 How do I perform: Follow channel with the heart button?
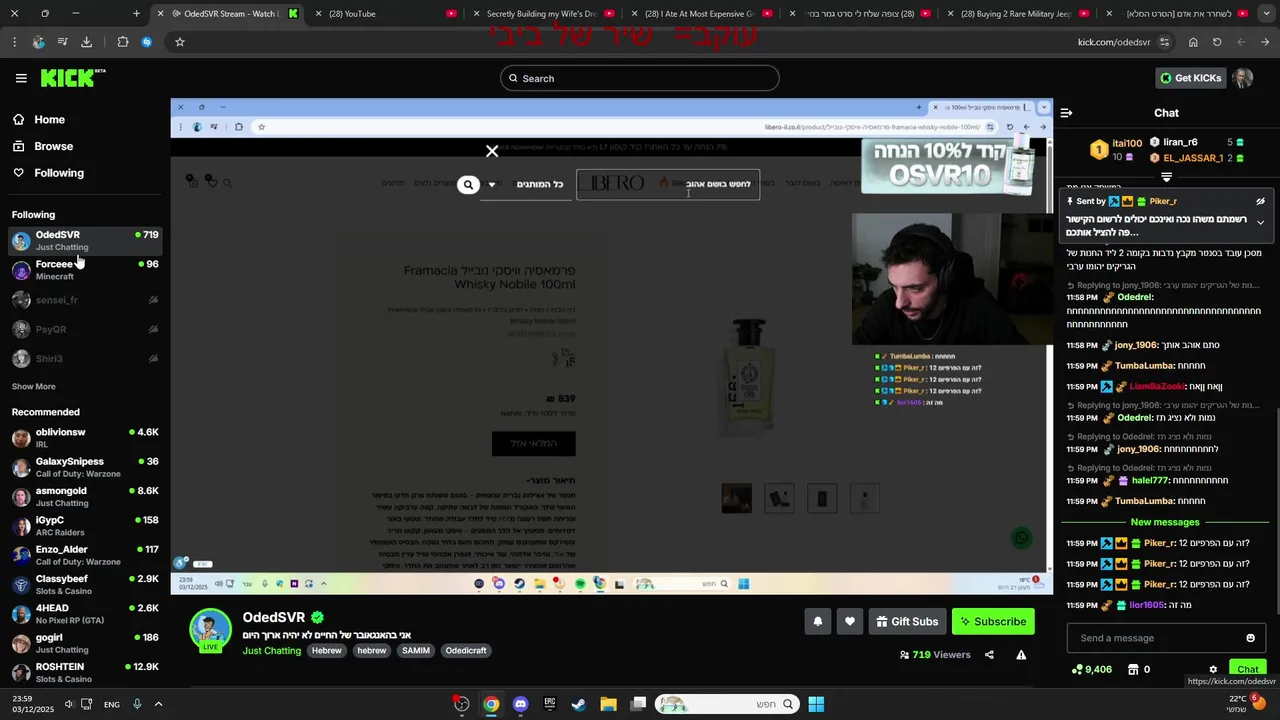(x=849, y=621)
